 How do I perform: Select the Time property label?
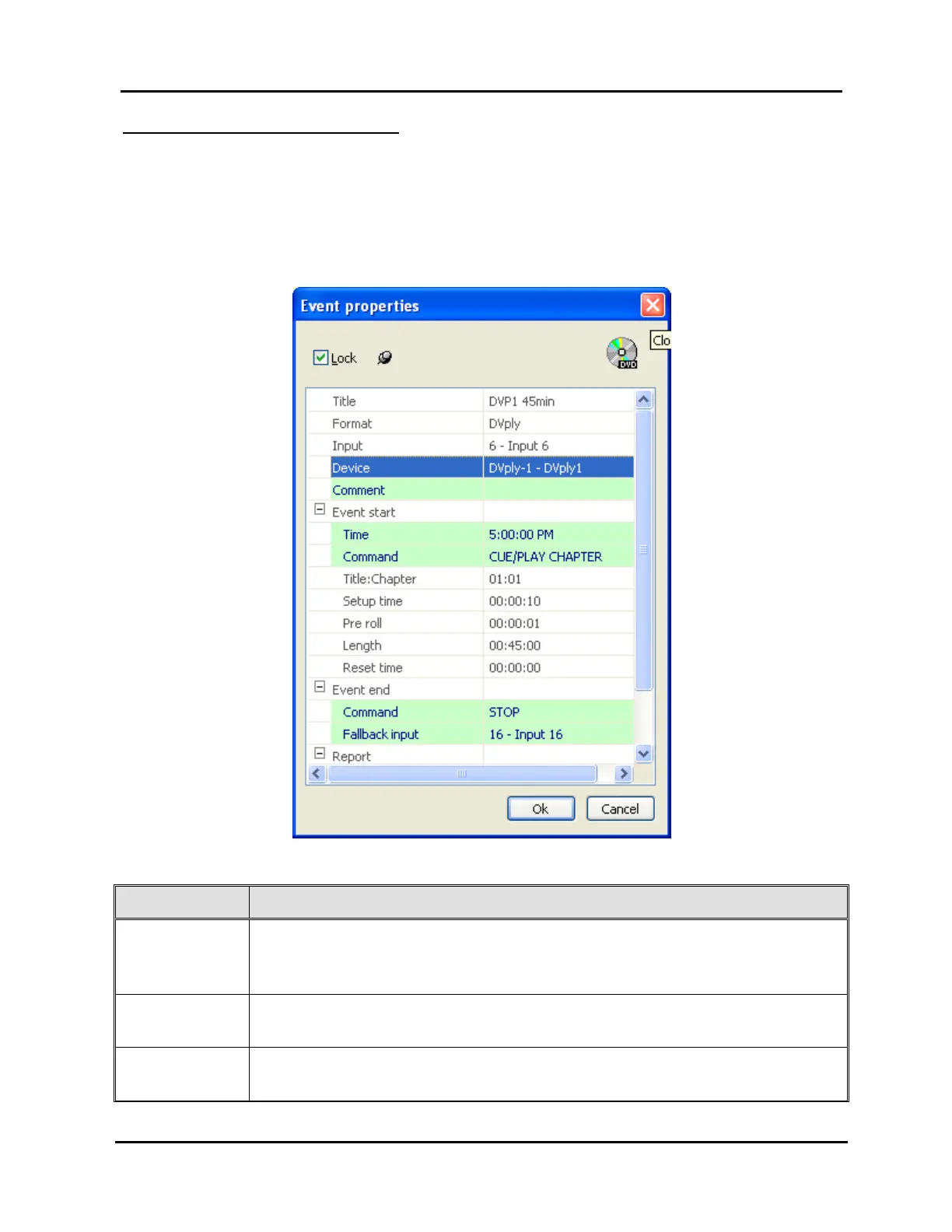[x=355, y=535]
